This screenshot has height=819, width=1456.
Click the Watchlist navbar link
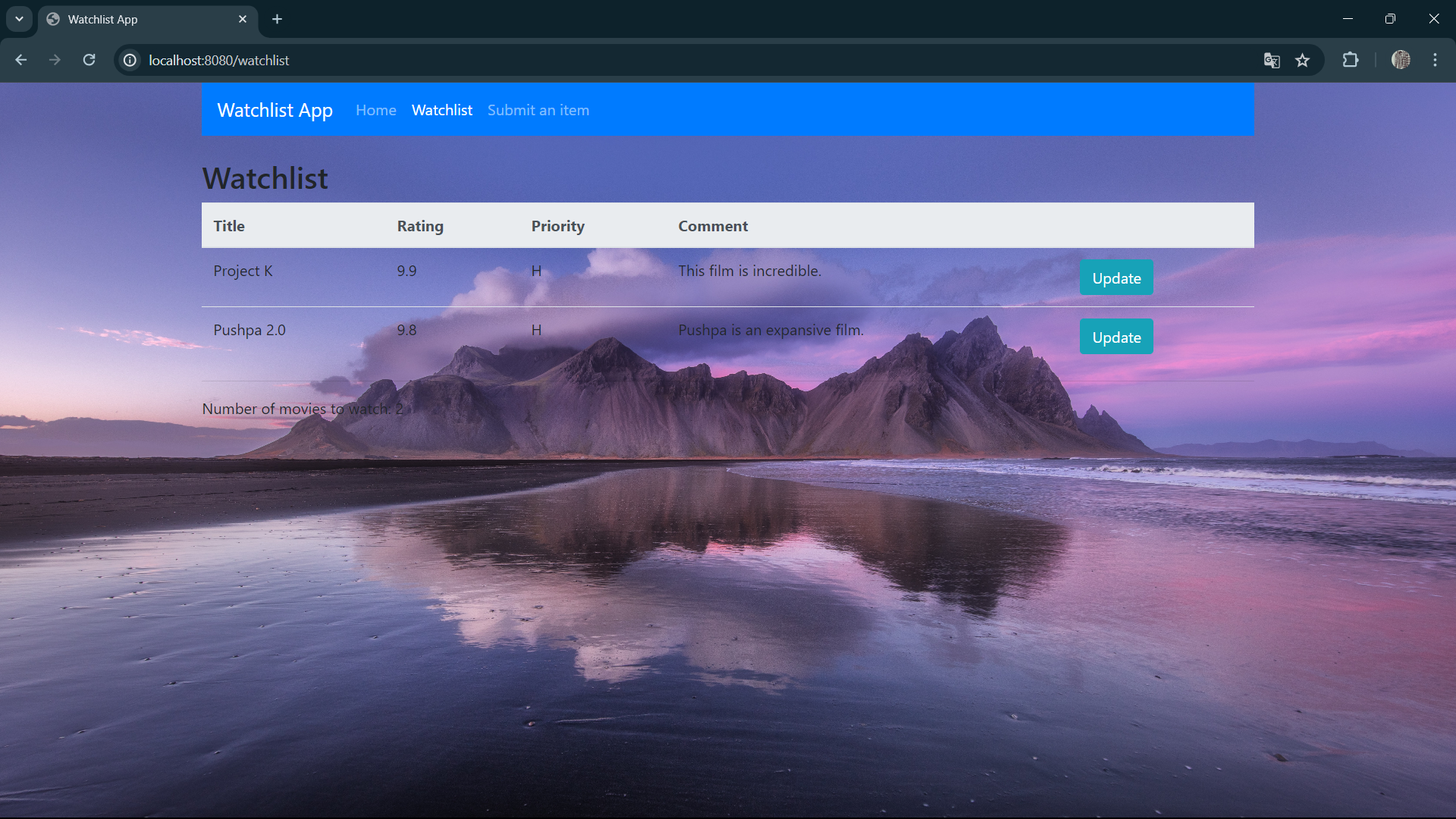441,110
